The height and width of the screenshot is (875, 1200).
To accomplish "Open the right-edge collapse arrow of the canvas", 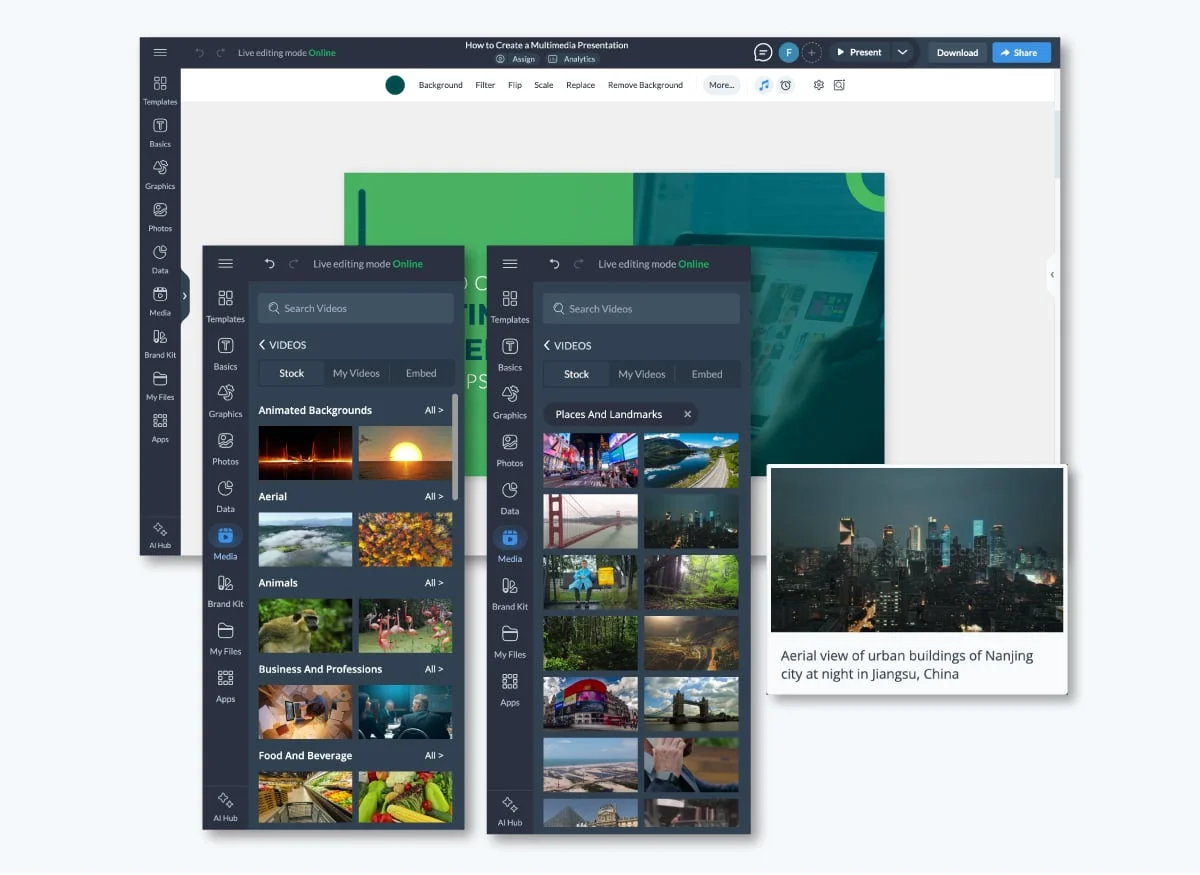I will pos(1052,275).
